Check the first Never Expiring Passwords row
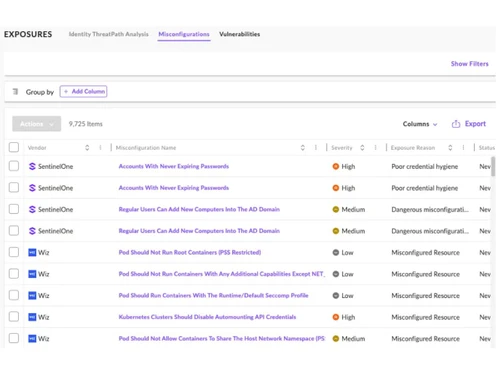Viewport: 500px width, 375px height. [x=14, y=166]
